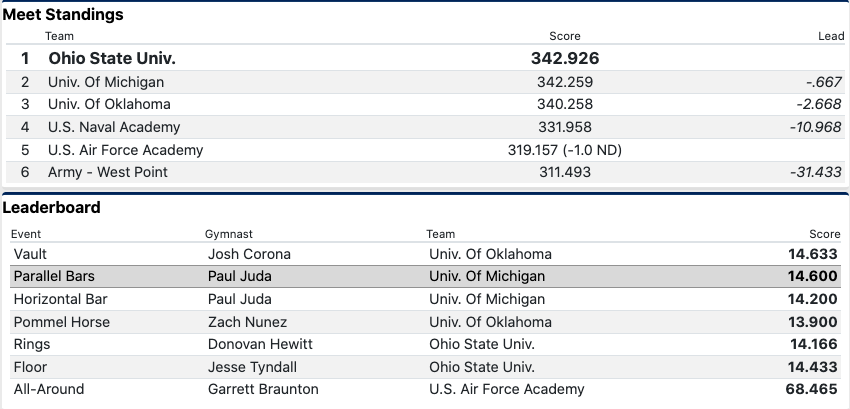The image size is (850, 409).
Task: Click the Rings event row
Action: coord(32,344)
